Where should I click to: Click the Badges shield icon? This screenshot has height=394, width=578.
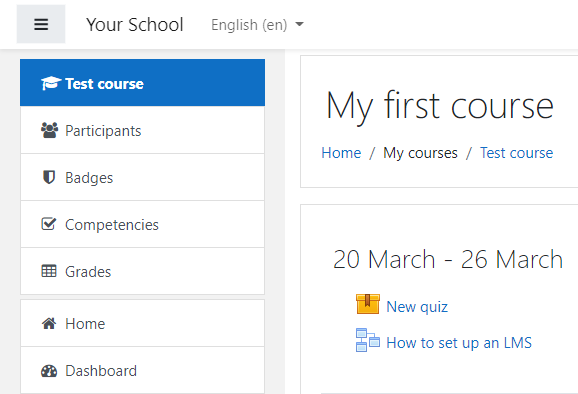pos(49,177)
